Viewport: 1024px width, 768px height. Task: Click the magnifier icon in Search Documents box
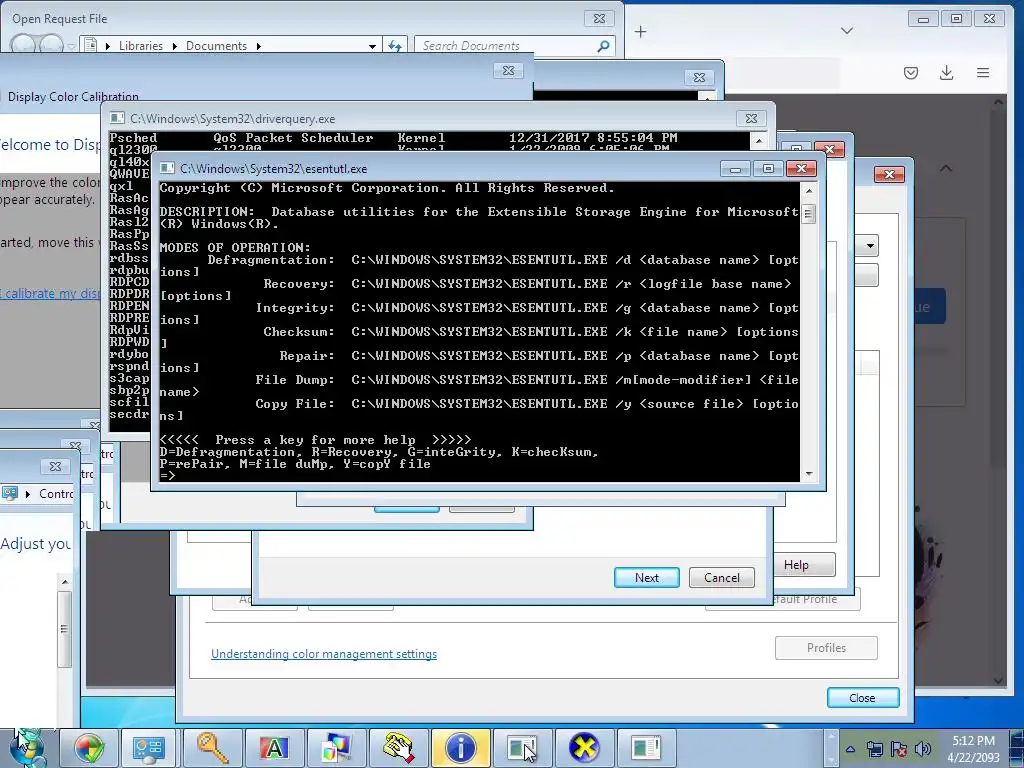pos(603,46)
